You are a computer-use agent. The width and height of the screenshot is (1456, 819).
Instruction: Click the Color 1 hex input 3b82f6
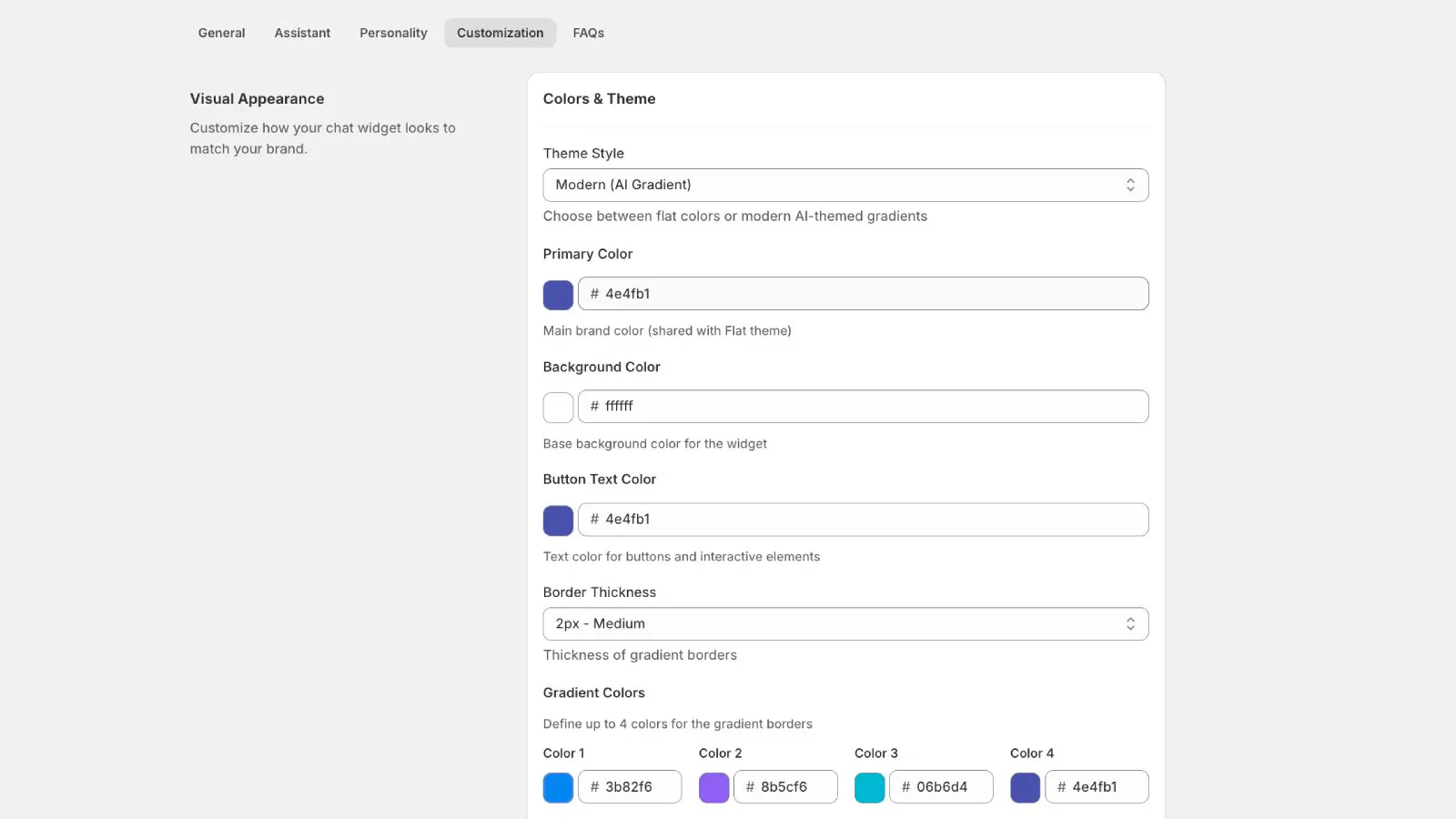630,787
